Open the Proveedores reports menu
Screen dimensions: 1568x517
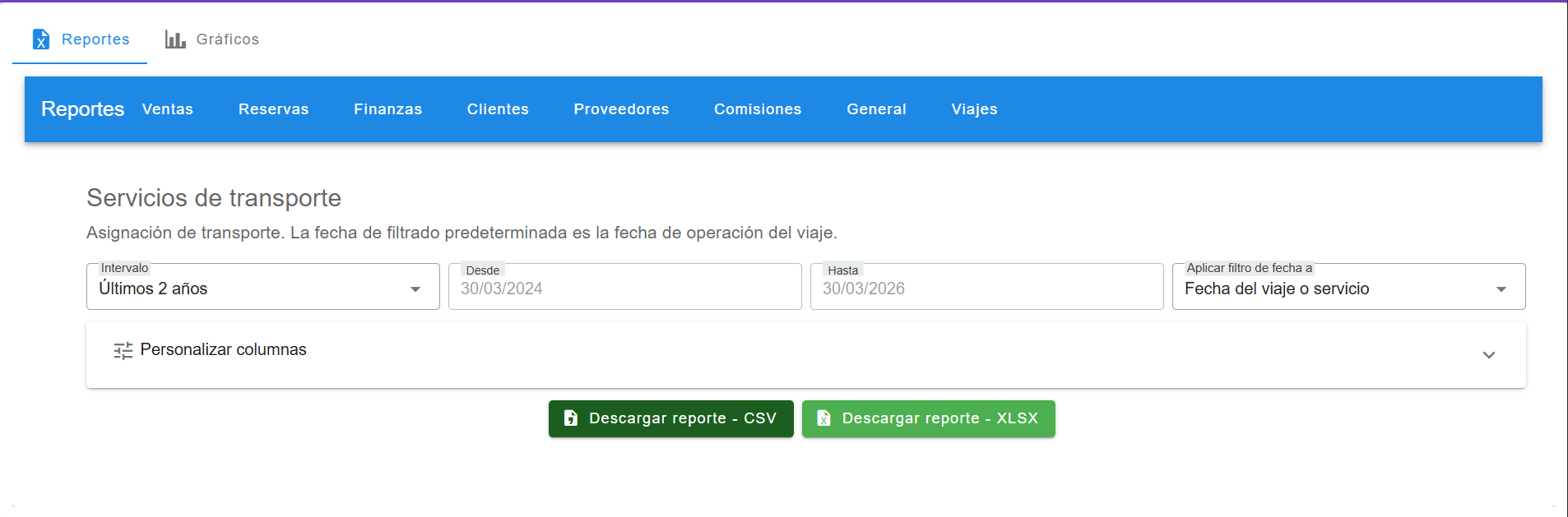coord(621,109)
